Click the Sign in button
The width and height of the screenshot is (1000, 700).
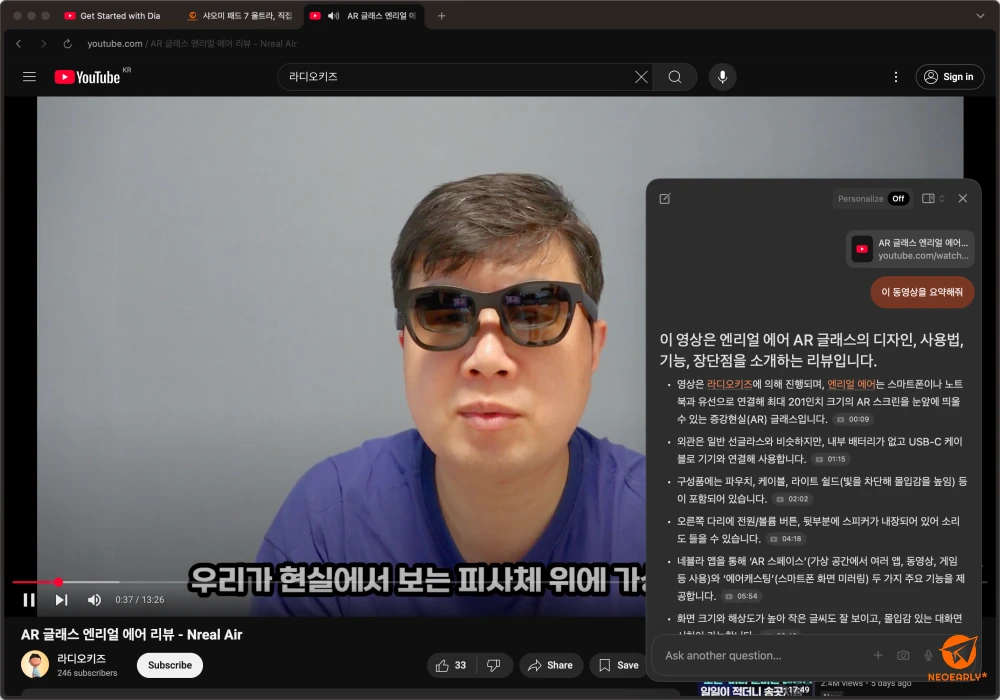coord(950,77)
